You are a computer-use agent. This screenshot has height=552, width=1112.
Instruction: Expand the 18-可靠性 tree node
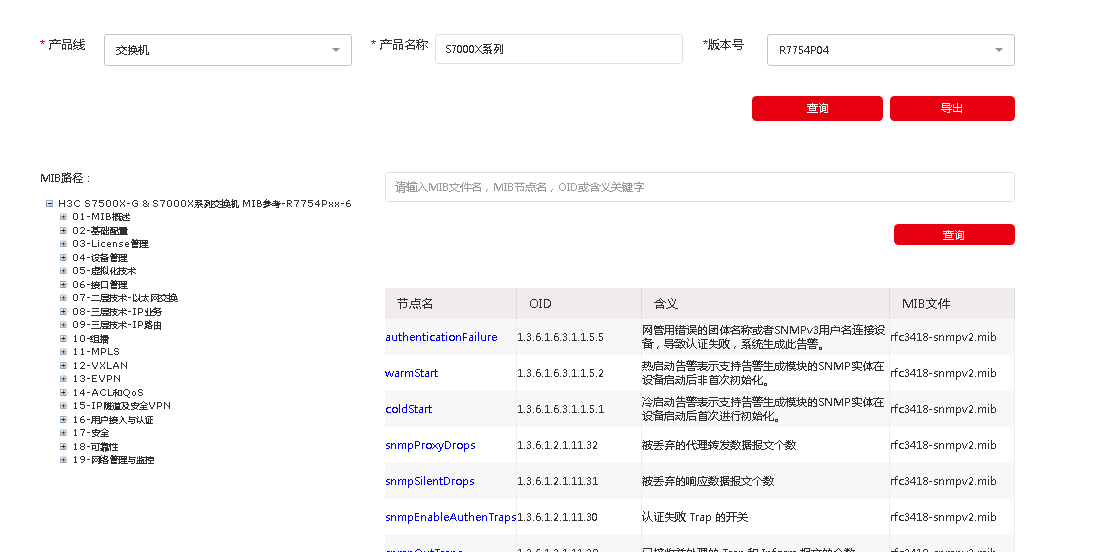[63, 446]
